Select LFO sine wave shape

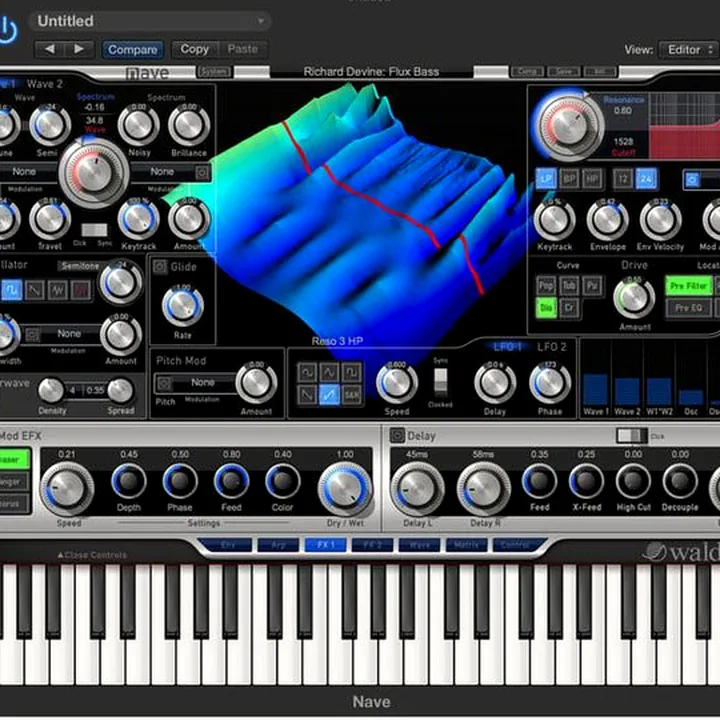[x=307, y=372]
